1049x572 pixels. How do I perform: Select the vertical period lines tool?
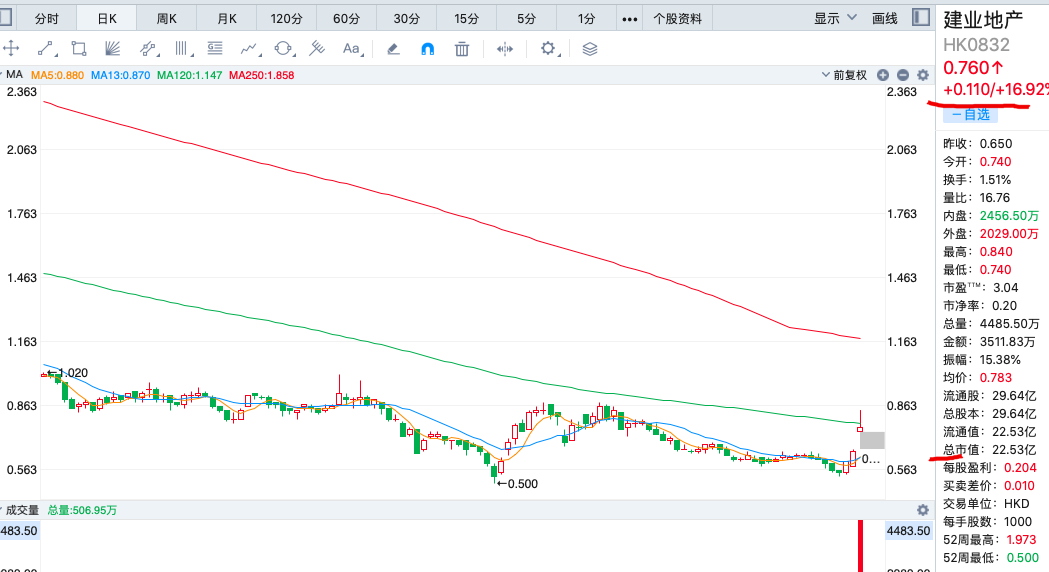[183, 48]
